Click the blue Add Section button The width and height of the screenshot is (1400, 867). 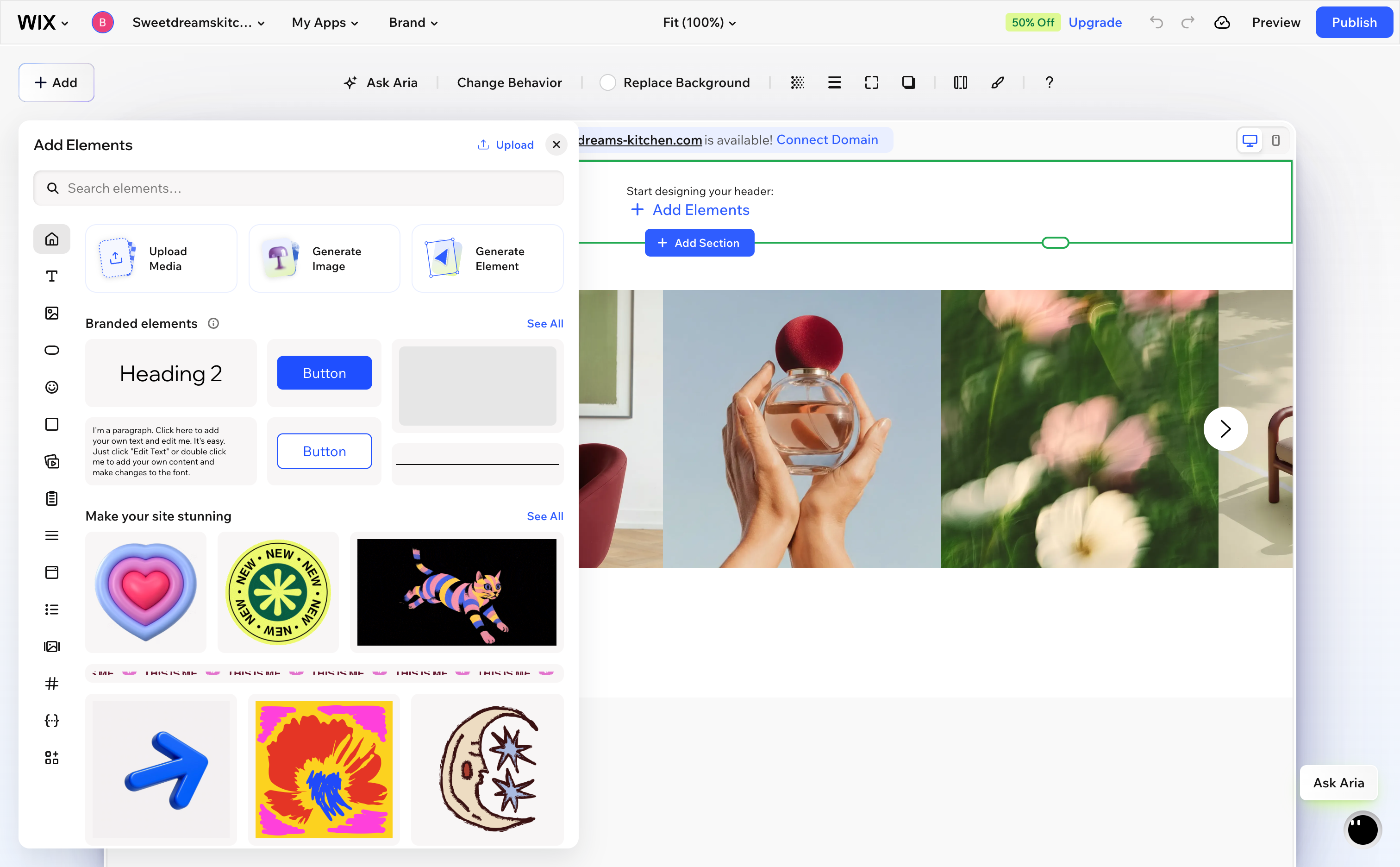pos(699,243)
